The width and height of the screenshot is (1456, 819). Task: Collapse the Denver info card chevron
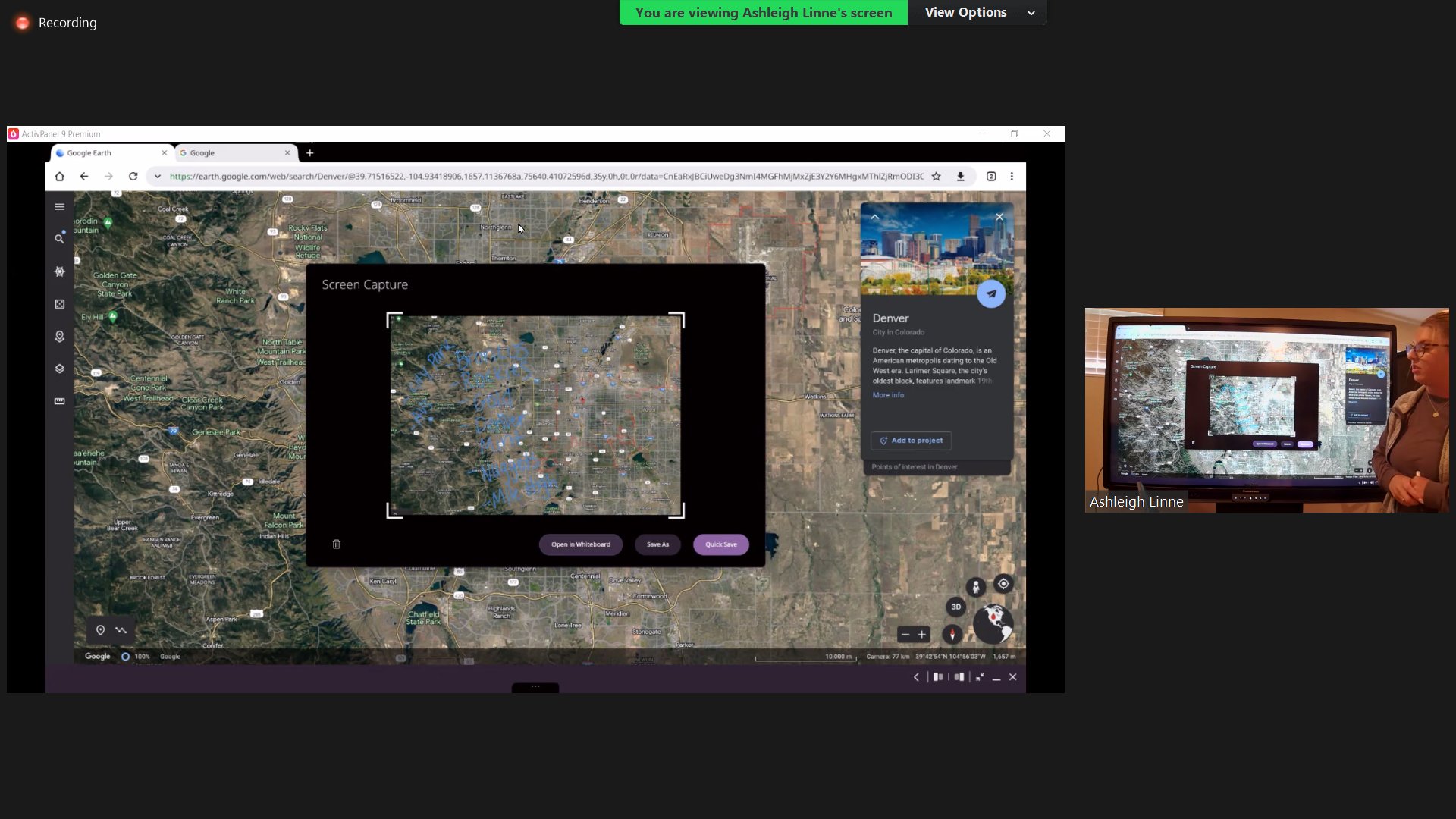(875, 217)
